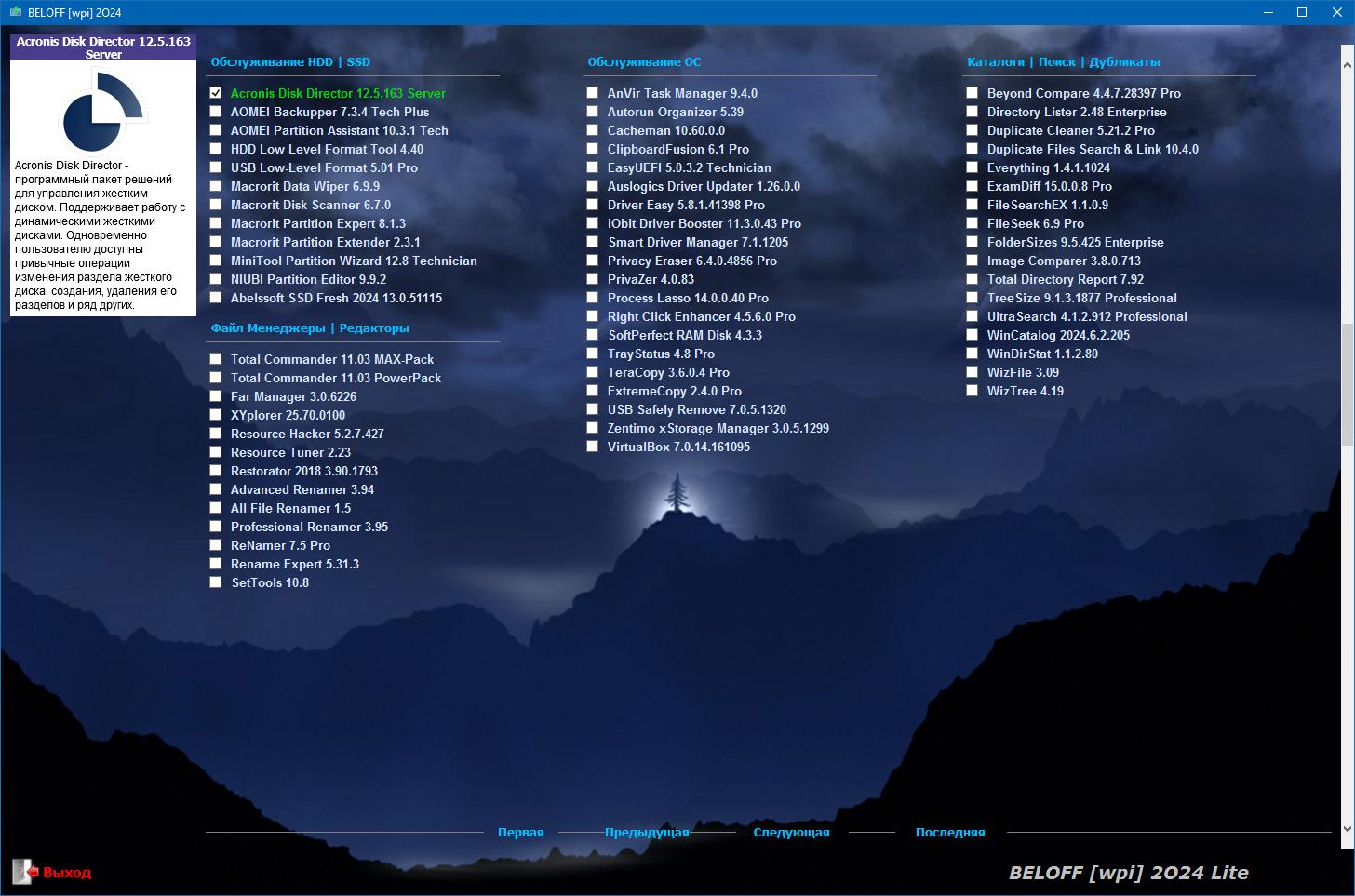
Task: Click the Everything 1.4.1.1024 entry
Action: (1048, 167)
